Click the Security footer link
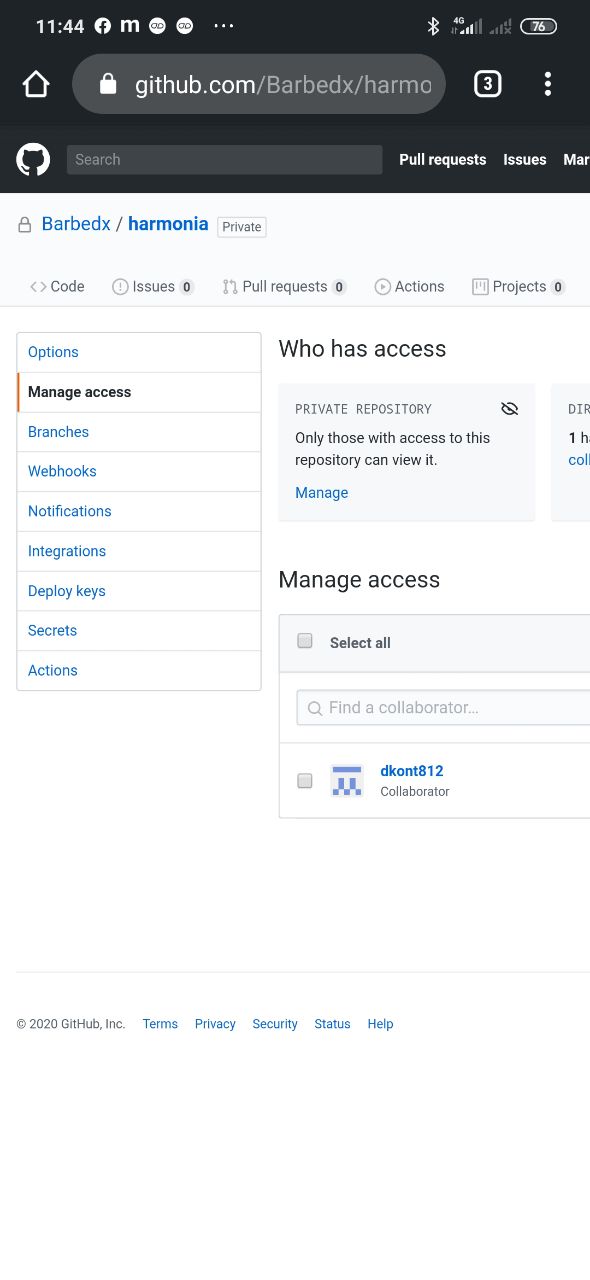 pyautogui.click(x=275, y=1024)
